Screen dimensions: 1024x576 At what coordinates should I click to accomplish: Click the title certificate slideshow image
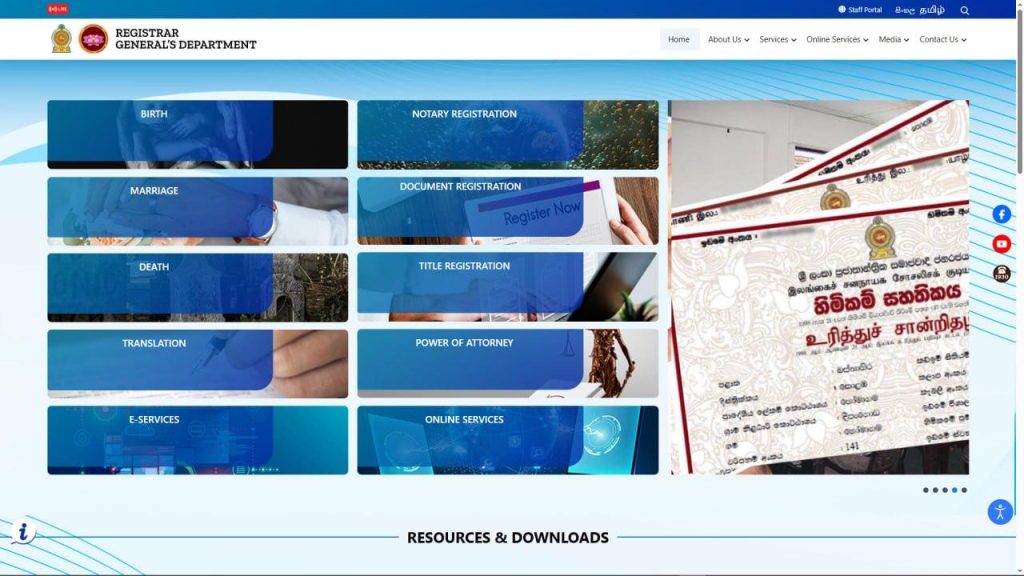pyautogui.click(x=818, y=287)
